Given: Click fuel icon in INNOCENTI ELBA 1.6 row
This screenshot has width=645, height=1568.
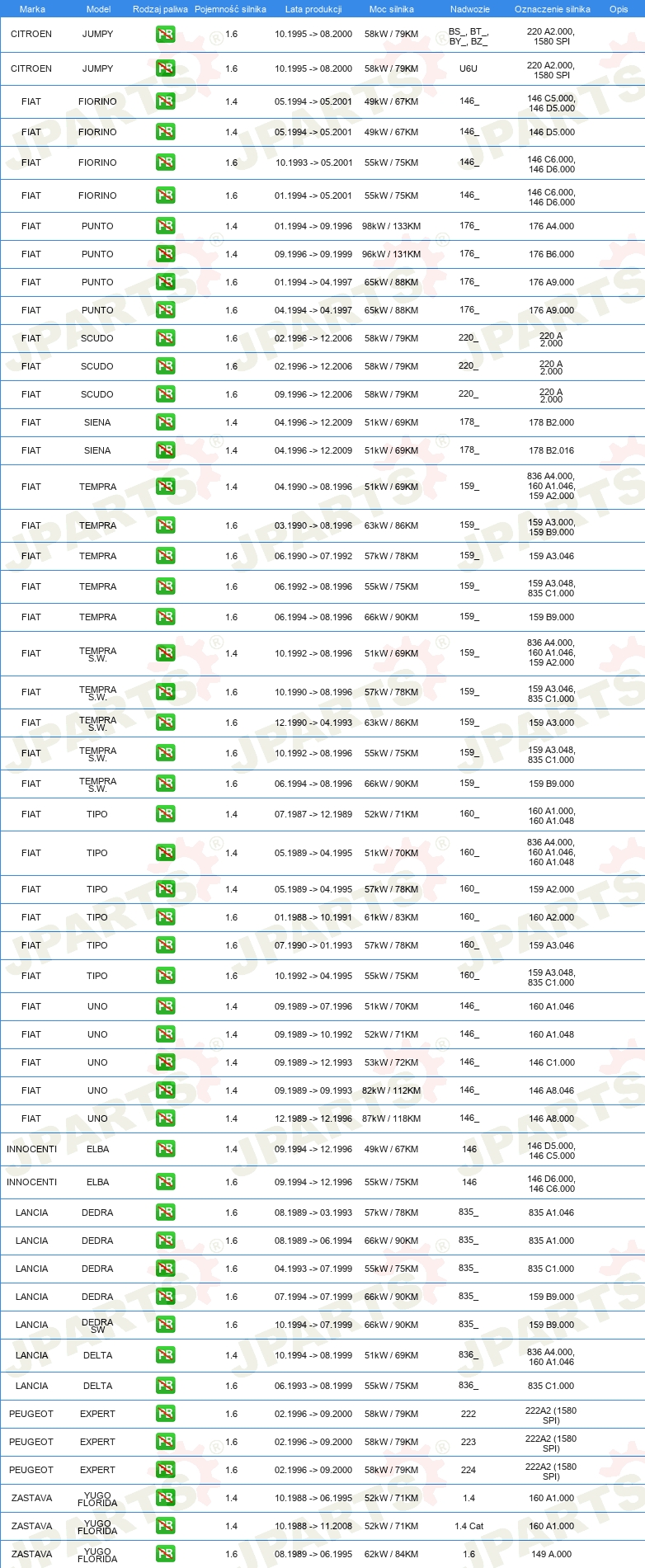Looking at the screenshot, I should click(x=165, y=1182).
